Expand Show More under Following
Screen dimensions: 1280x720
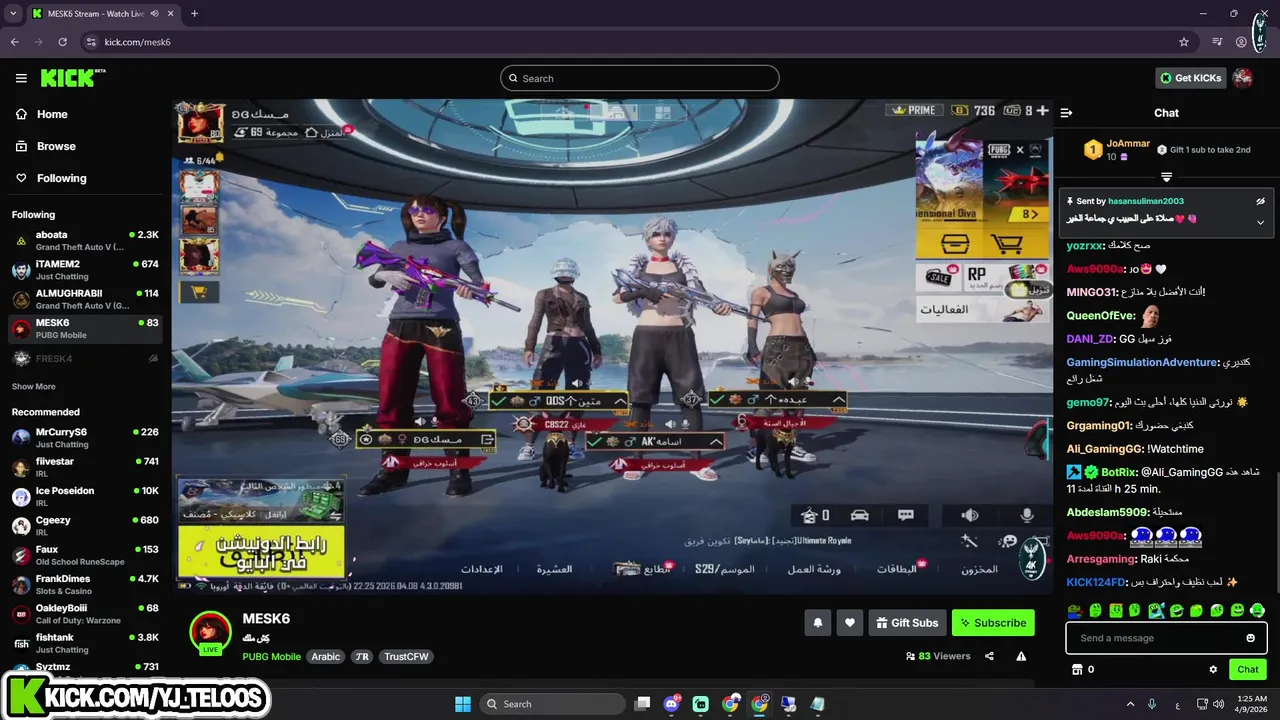click(x=33, y=387)
